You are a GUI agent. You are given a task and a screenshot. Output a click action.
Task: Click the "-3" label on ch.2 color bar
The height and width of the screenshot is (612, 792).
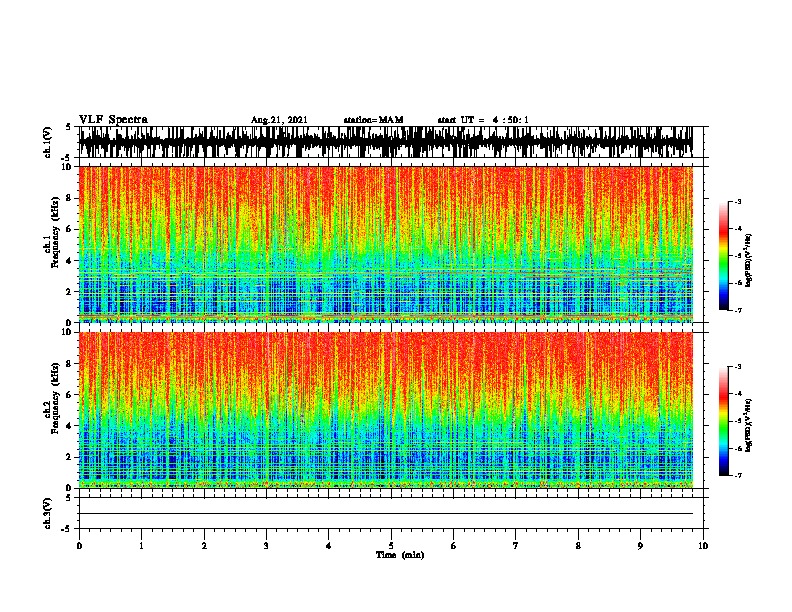click(x=737, y=367)
